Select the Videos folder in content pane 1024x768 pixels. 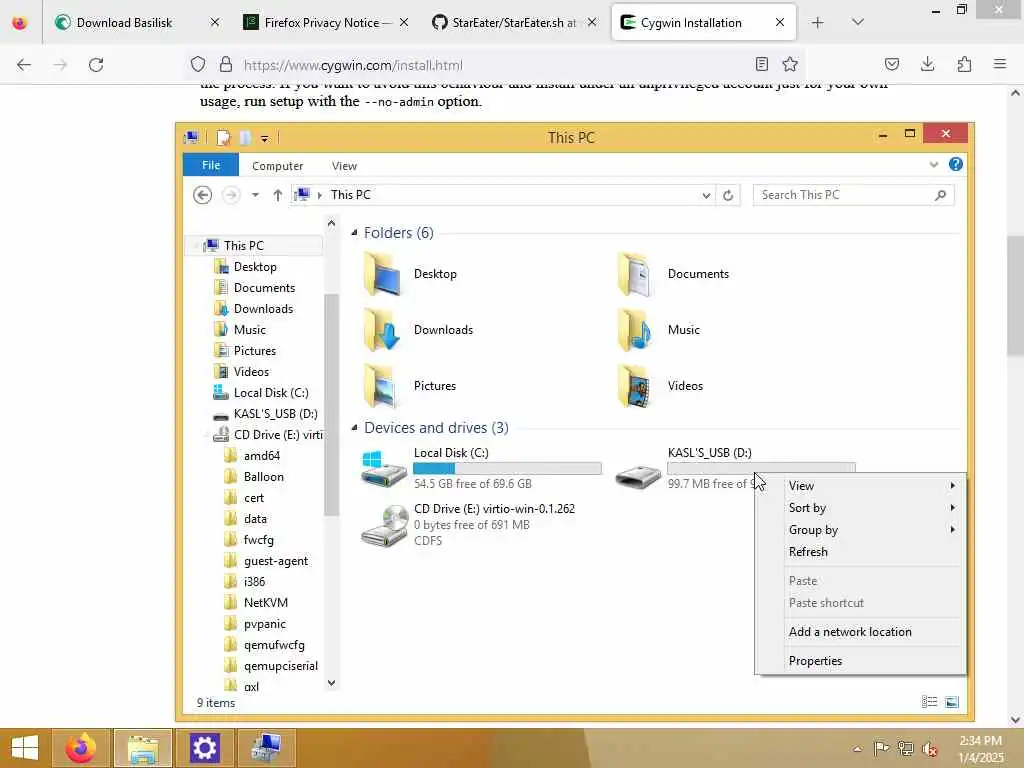(x=661, y=386)
